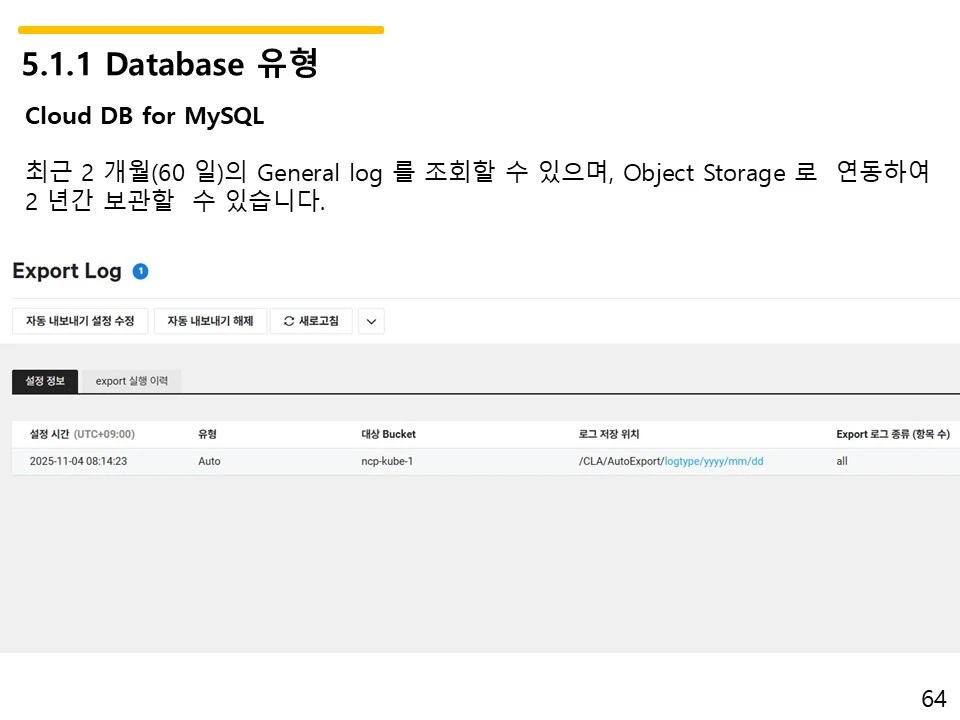This screenshot has height=720, width=960.
Task: Click the blue info badge beside Export Log
Action: (141, 270)
